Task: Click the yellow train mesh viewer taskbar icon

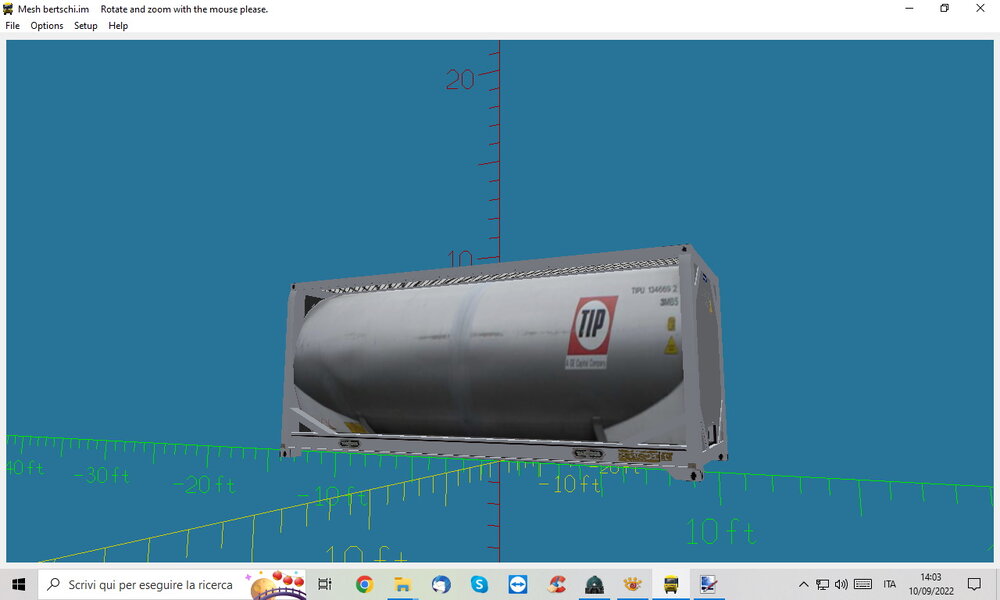Action: [x=671, y=584]
